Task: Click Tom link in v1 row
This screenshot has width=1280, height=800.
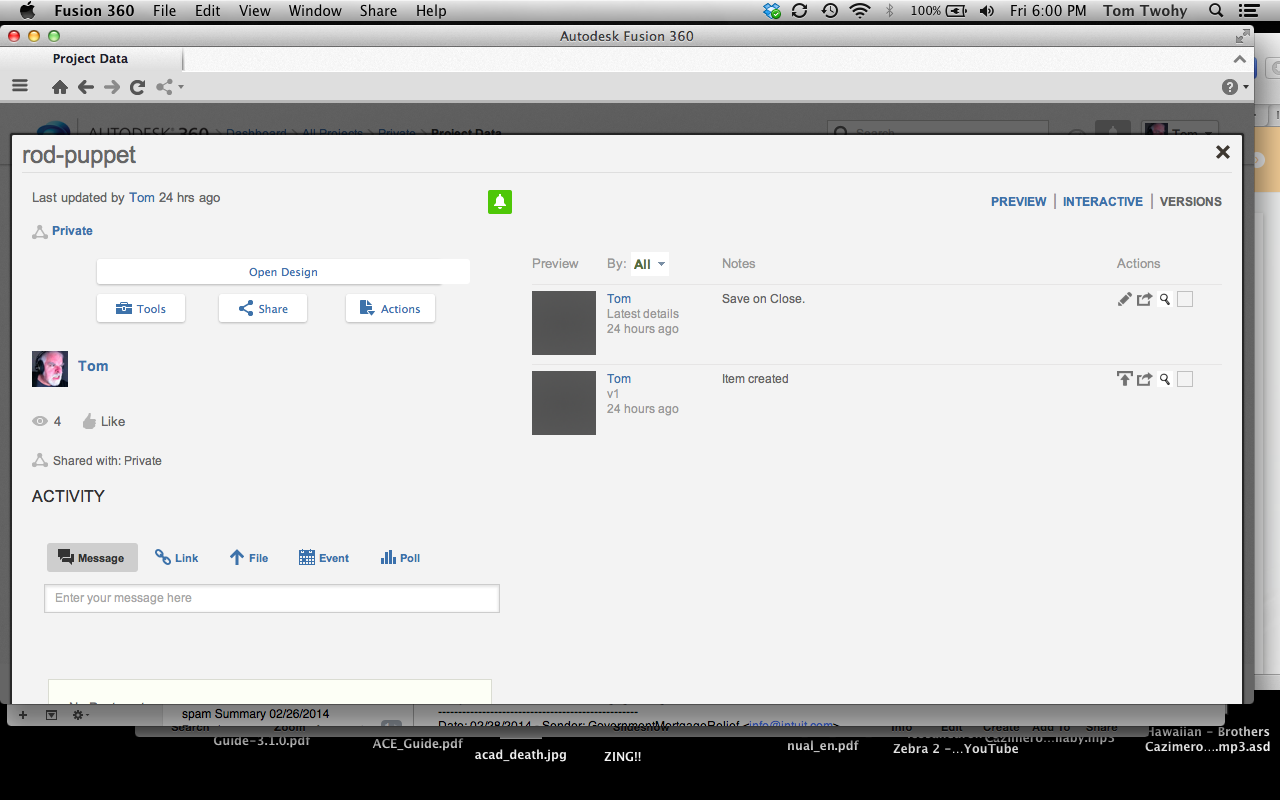Action: (x=619, y=379)
